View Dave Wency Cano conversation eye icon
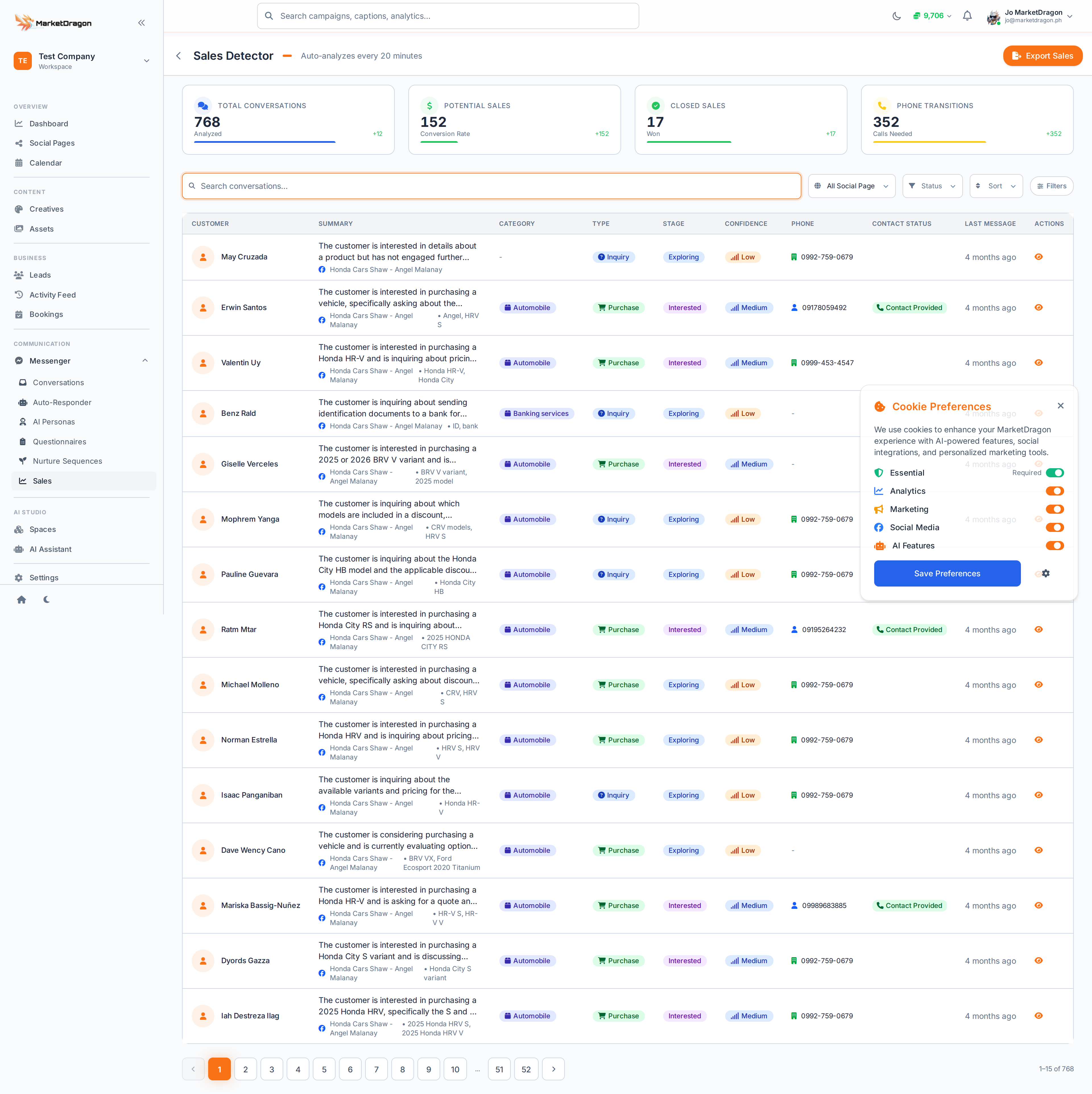The image size is (1092, 1094). click(1038, 851)
